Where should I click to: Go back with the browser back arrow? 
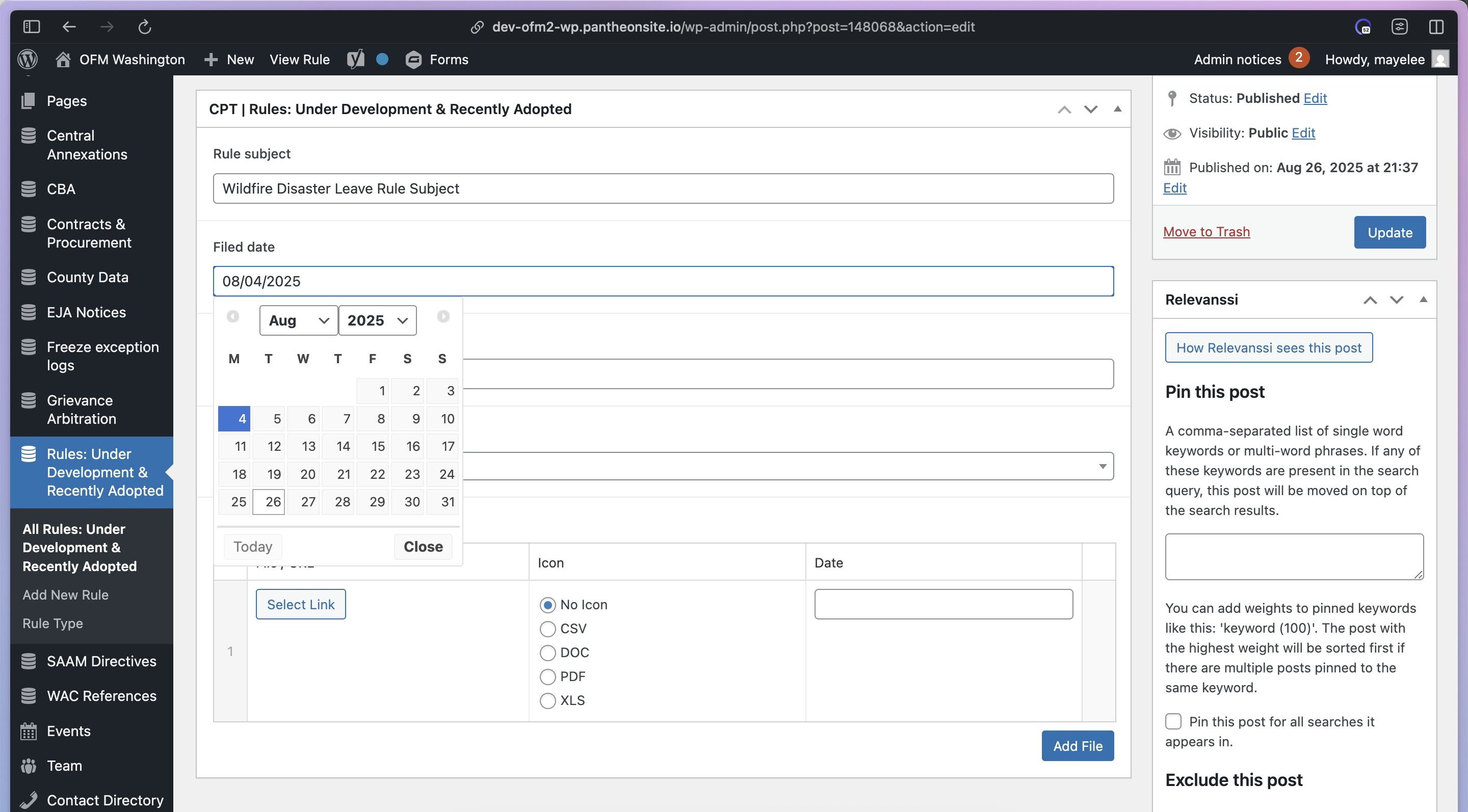coord(69,27)
